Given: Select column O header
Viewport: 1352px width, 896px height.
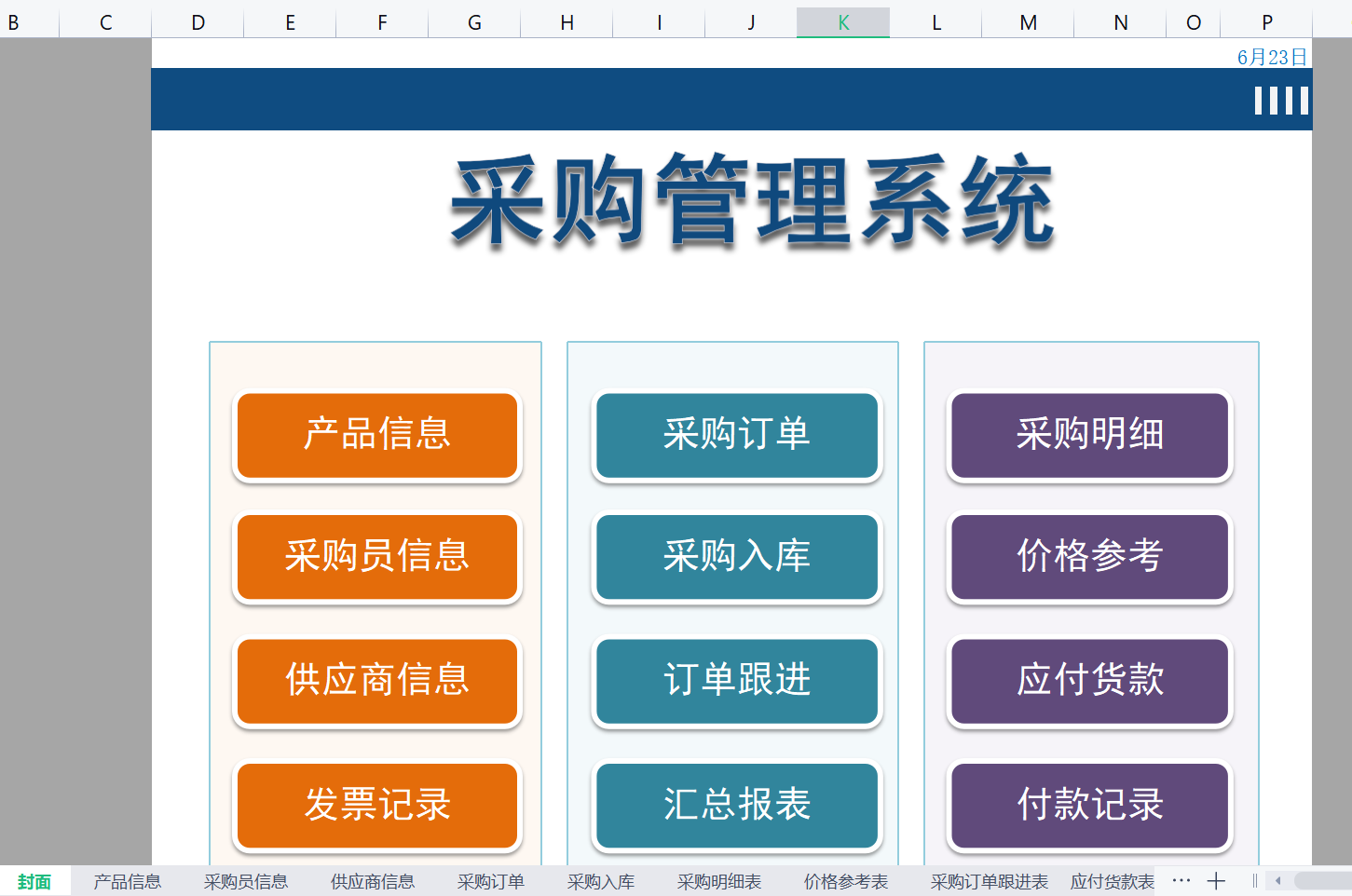Looking at the screenshot, I should (x=1194, y=22).
